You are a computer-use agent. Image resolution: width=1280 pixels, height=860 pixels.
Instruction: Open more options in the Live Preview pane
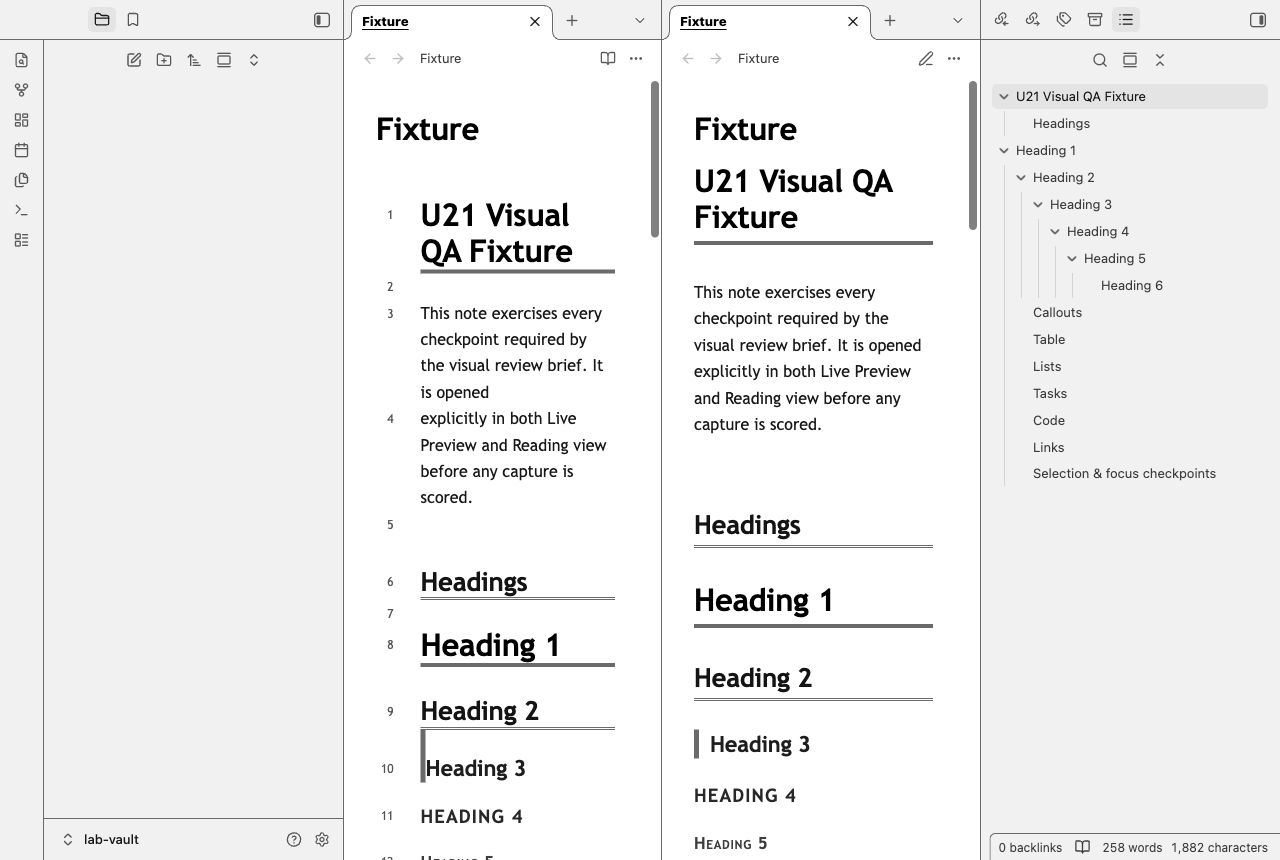pyautogui.click(x=636, y=58)
